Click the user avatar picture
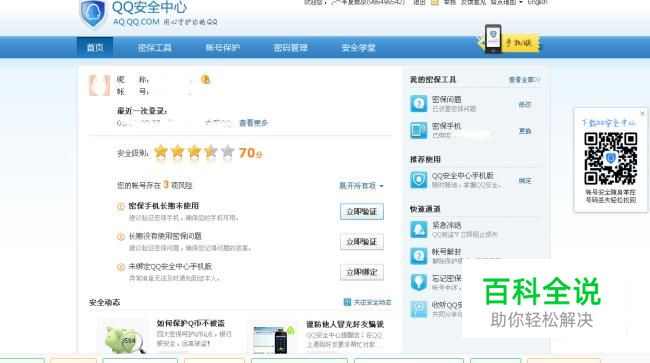The image size is (650, 363). tap(99, 85)
